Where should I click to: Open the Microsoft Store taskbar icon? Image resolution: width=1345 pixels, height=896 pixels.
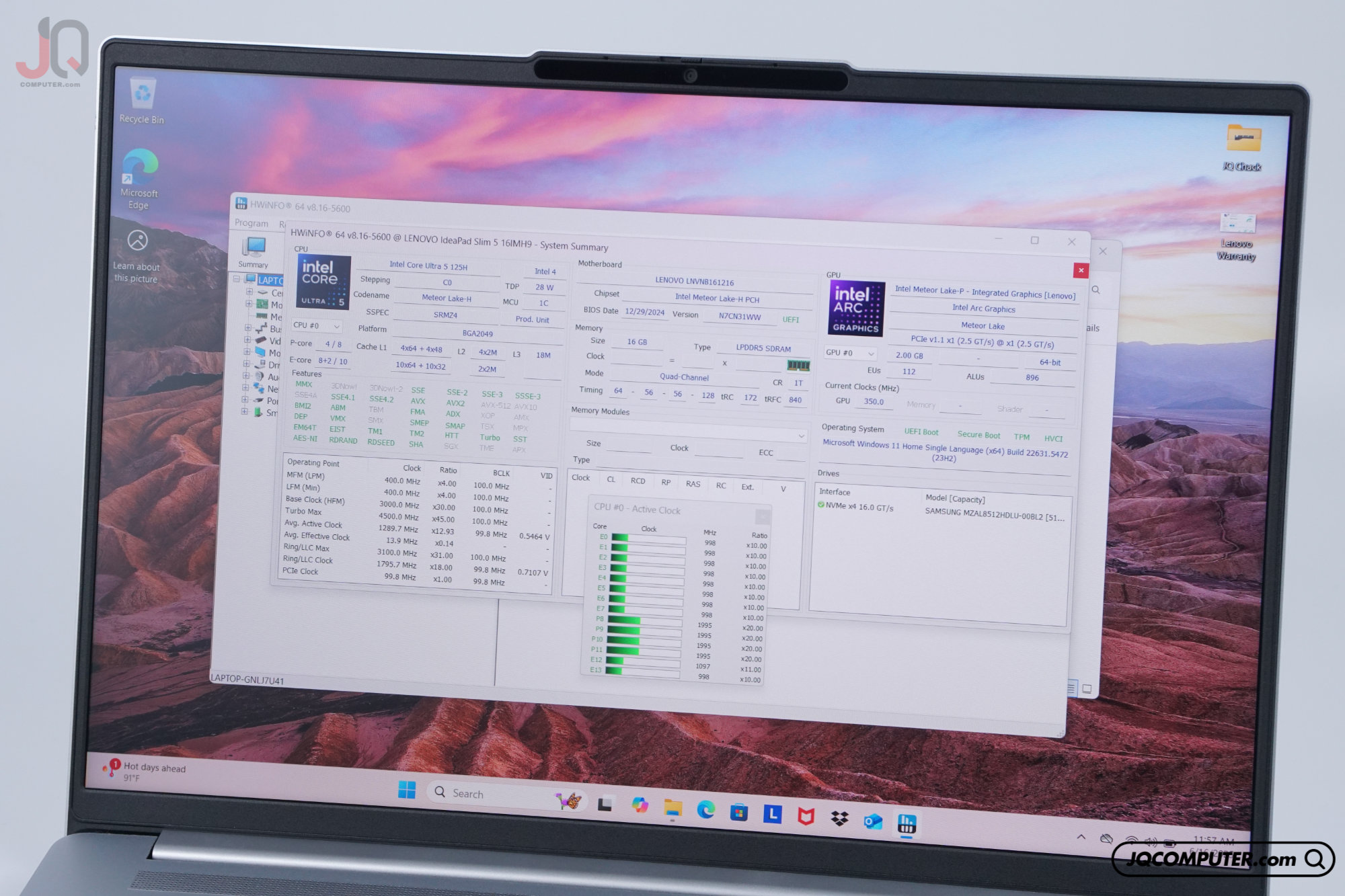(x=739, y=813)
